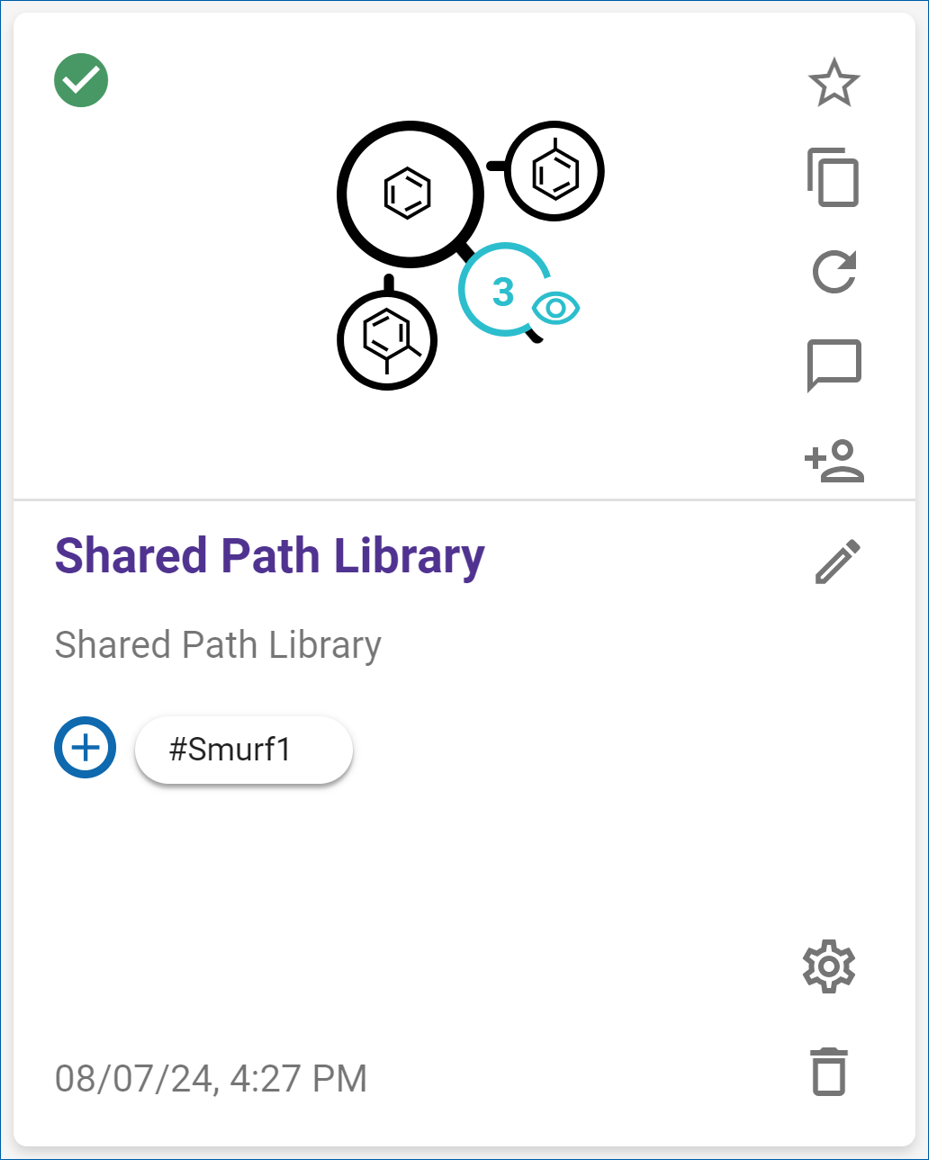
Task: Click the 08/07/24, 4:27 PM timestamp
Action: 211,1079
